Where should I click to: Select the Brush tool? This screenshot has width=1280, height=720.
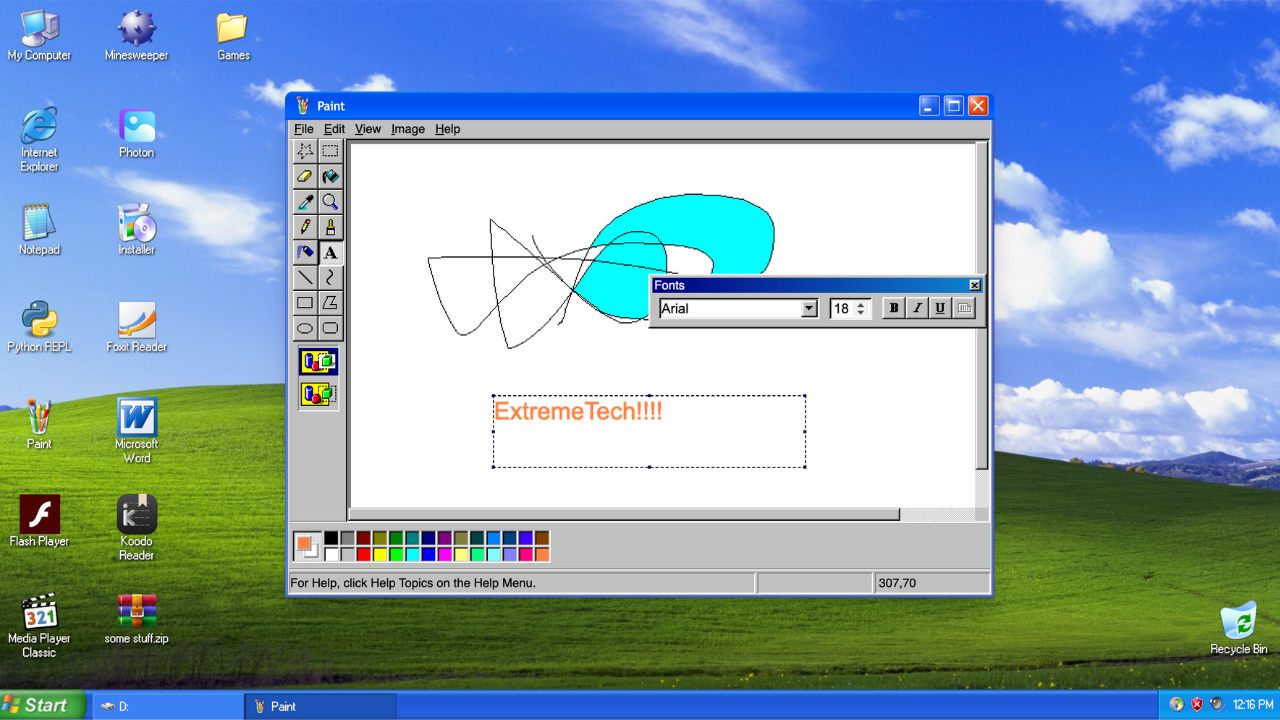(x=330, y=227)
